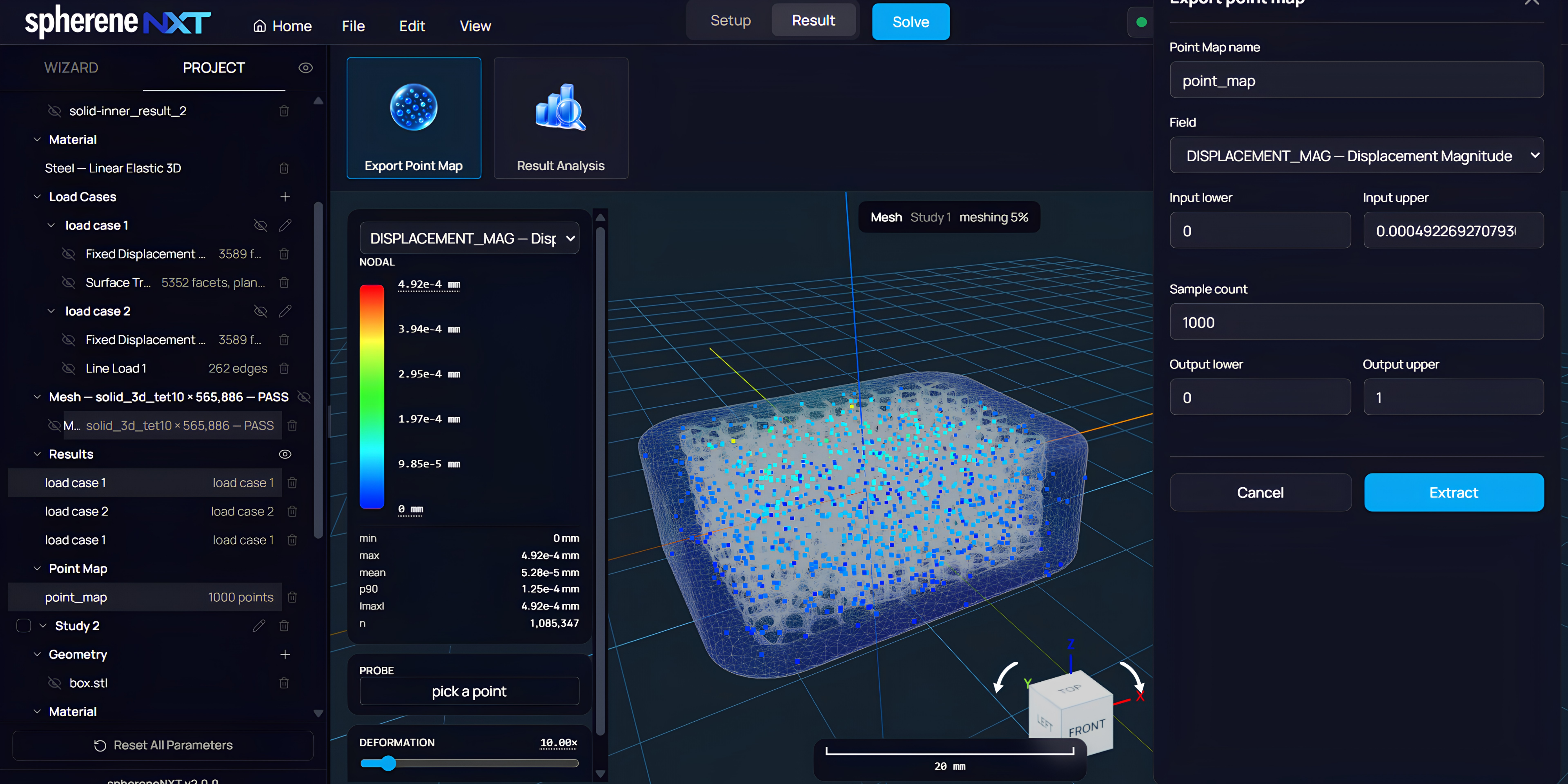Image resolution: width=1568 pixels, height=784 pixels.
Task: Close the Export point map panel
Action: point(1532,2)
